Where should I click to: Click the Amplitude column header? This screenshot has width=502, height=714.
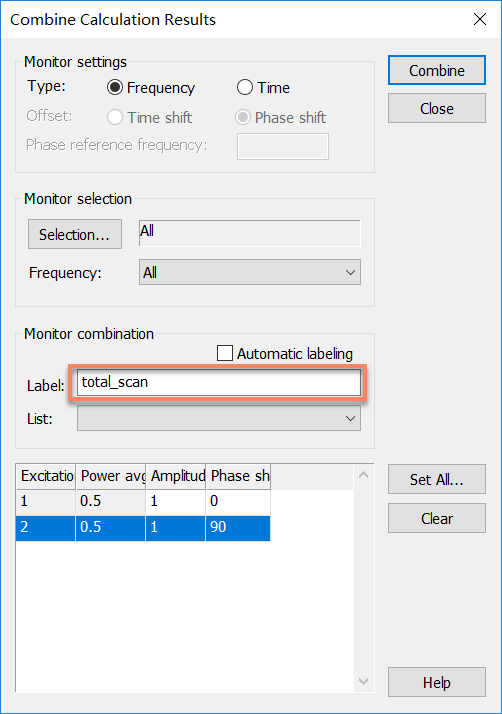[x=176, y=476]
